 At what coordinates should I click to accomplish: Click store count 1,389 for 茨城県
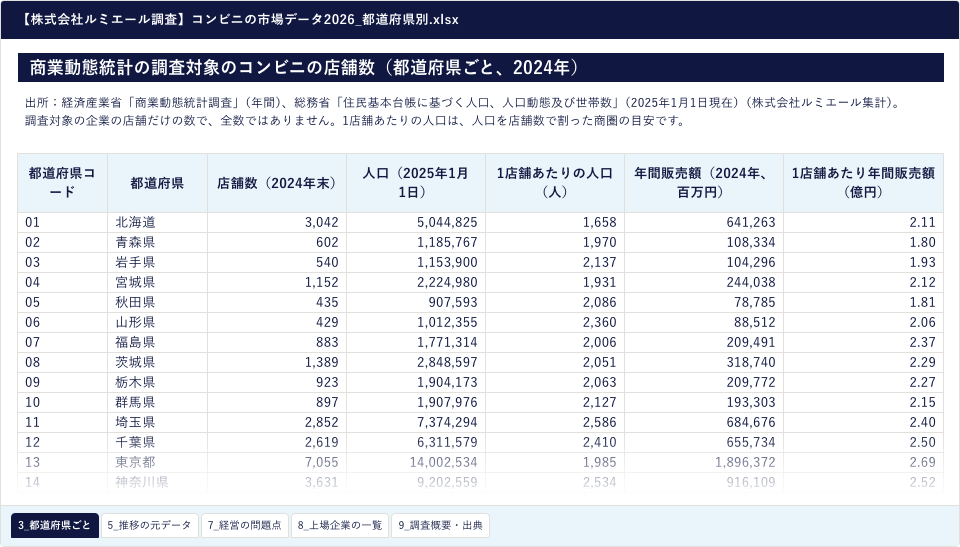[277, 363]
